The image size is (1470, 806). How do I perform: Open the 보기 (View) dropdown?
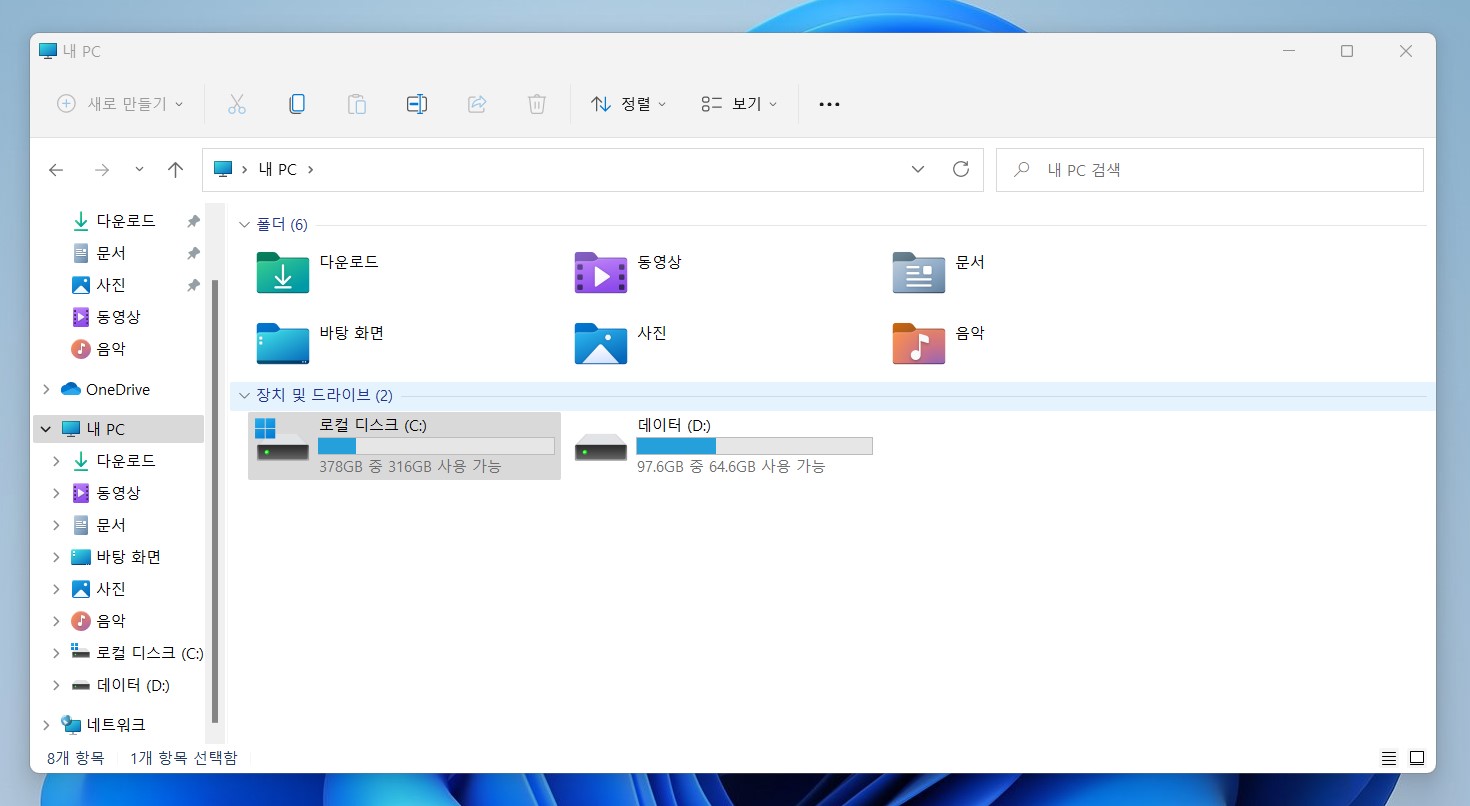[737, 103]
